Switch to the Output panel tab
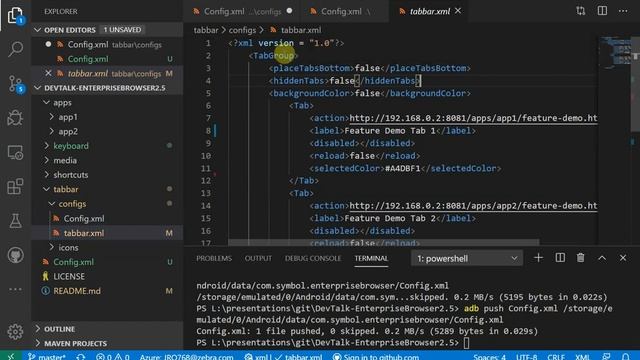The height and width of the screenshot is (360, 640). pyautogui.click(x=258, y=258)
